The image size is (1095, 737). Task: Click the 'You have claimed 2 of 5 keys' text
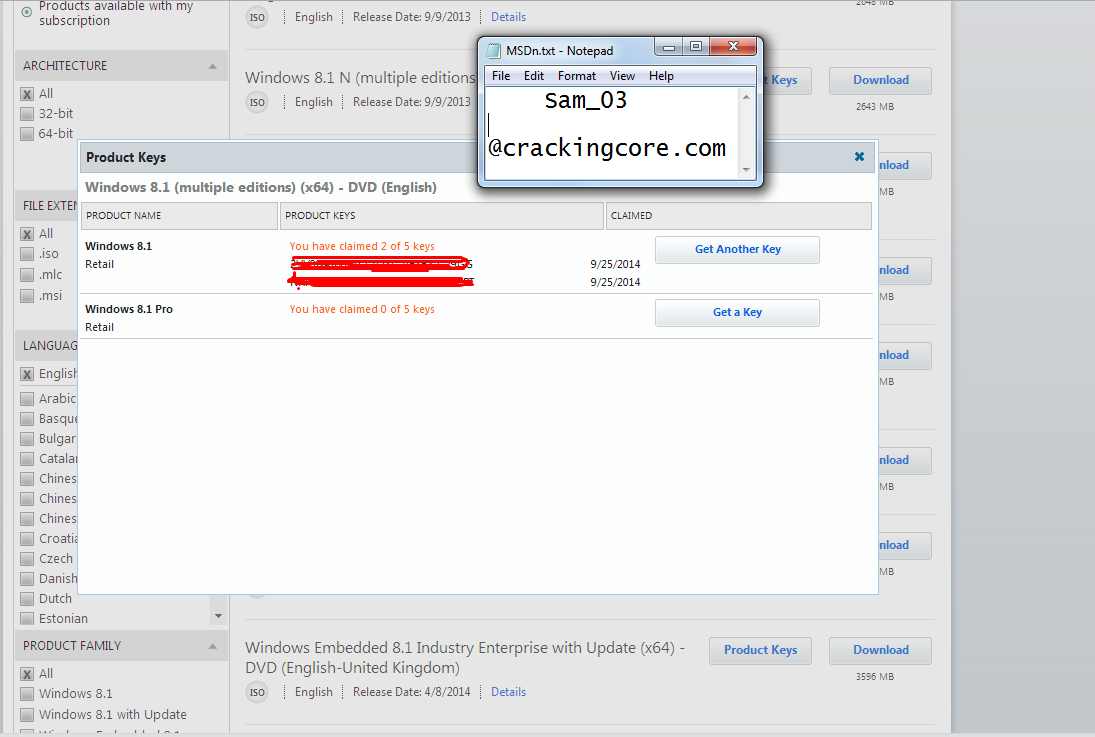pyautogui.click(x=362, y=246)
